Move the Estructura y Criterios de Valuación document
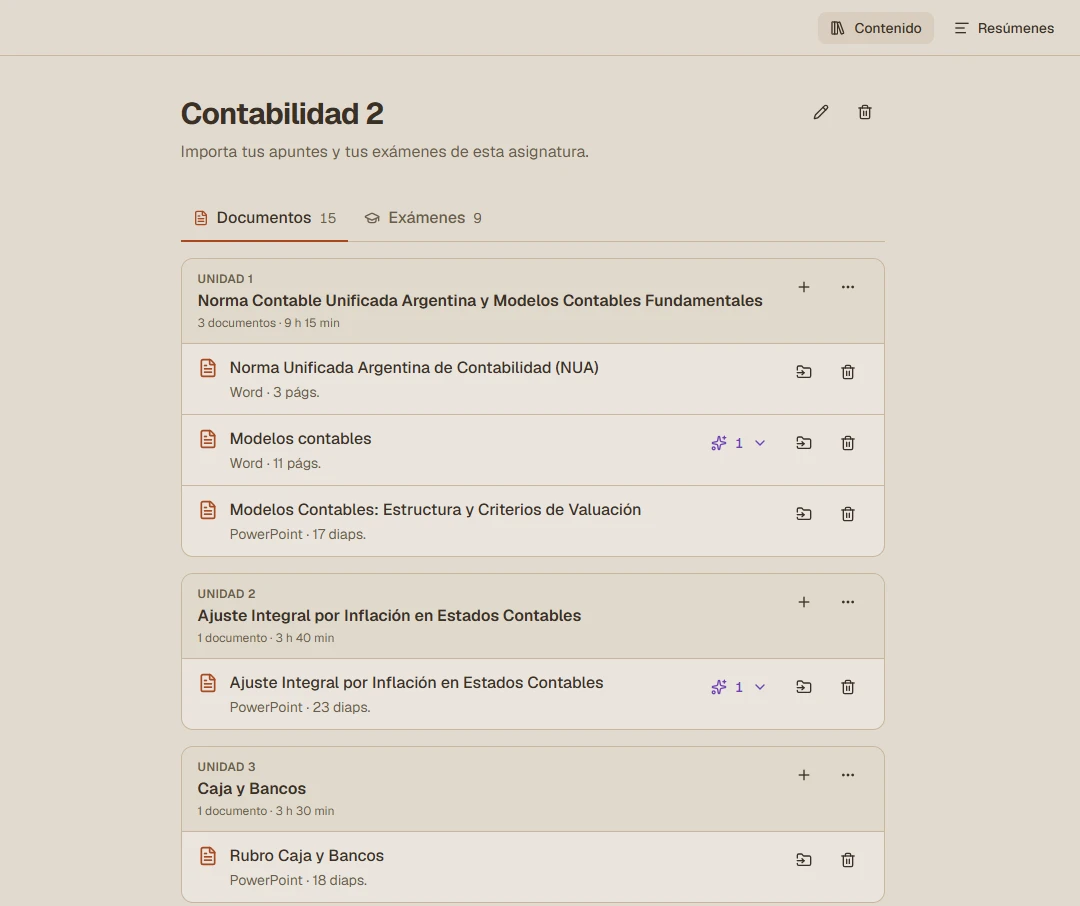 click(803, 514)
